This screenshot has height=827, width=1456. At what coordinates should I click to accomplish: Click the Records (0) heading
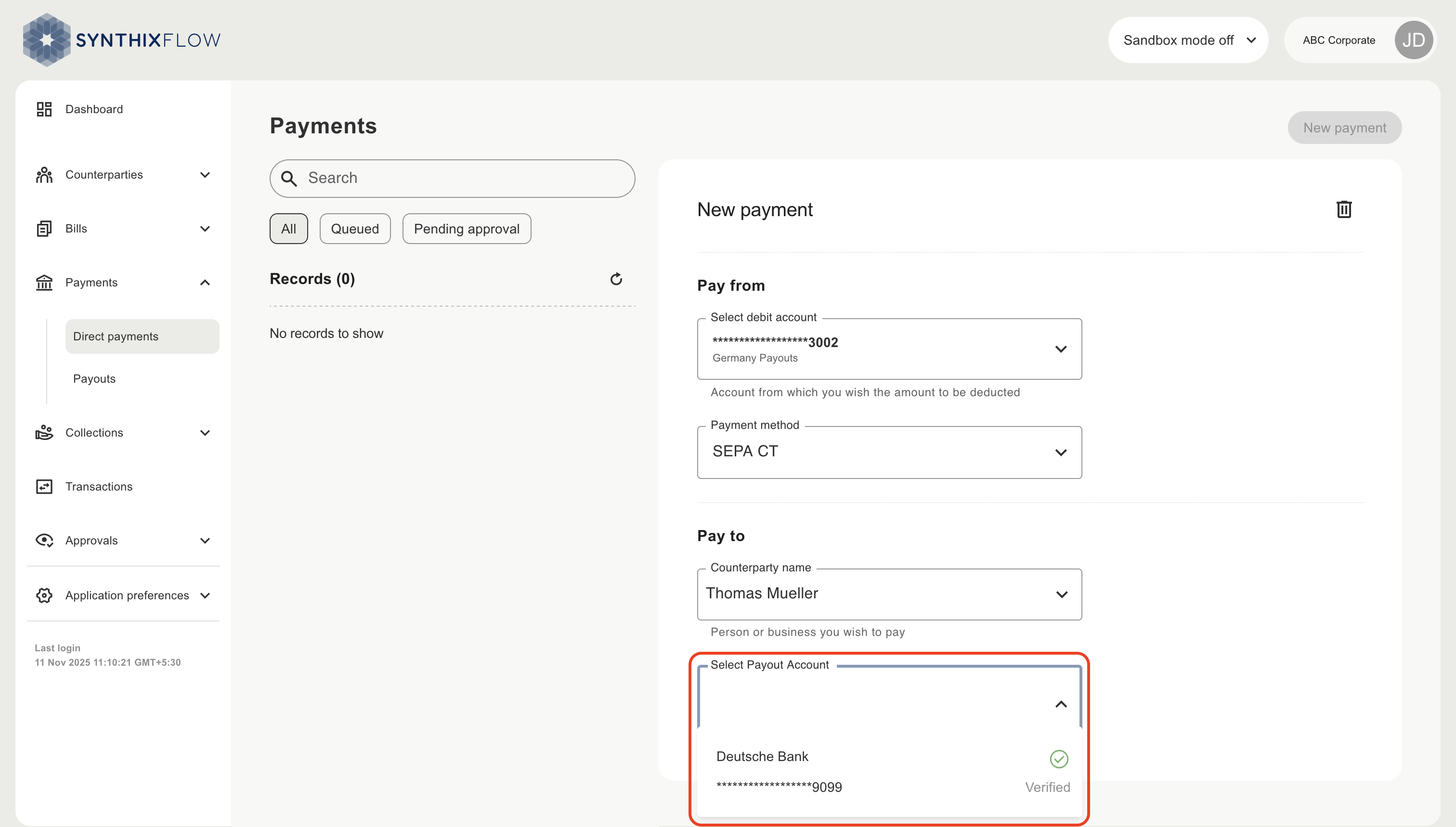coord(312,279)
